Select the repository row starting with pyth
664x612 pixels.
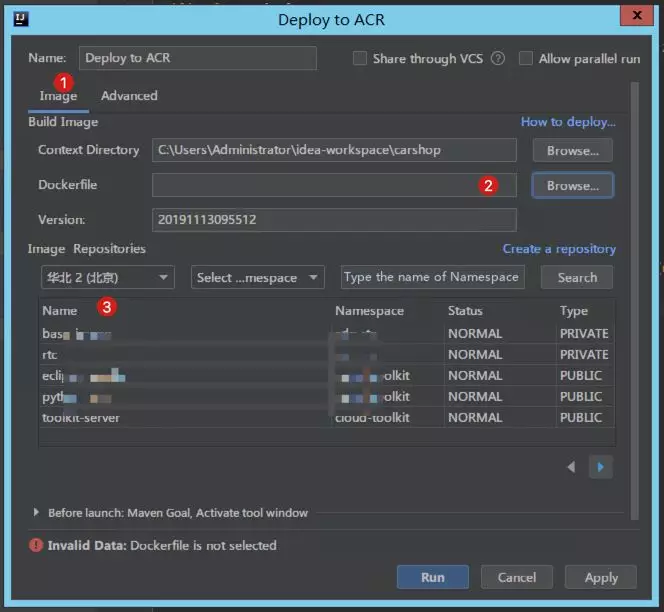[x=326, y=397]
